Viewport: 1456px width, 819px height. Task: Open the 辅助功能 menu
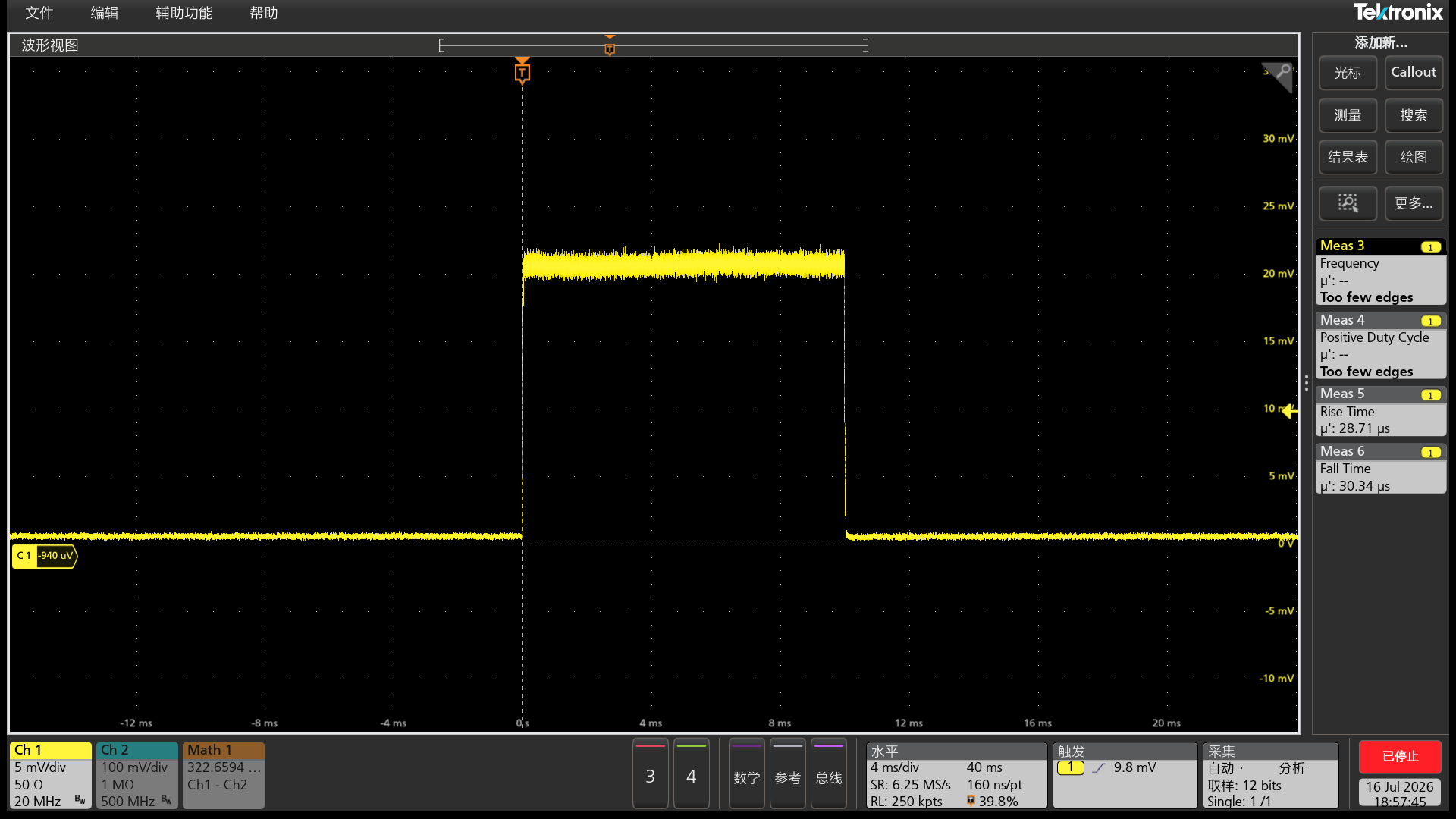(184, 13)
